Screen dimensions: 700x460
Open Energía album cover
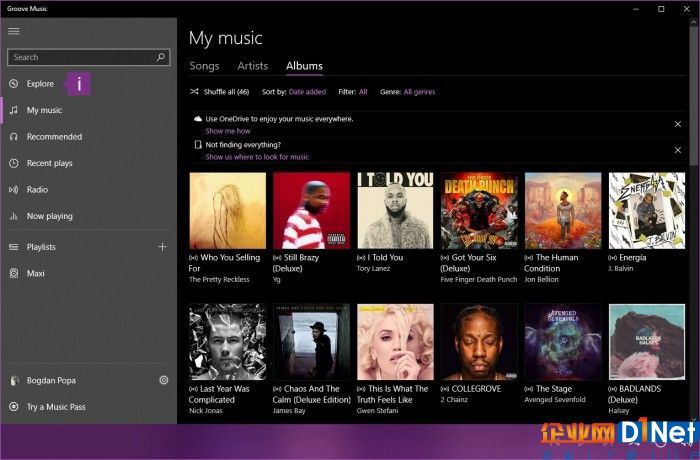tap(647, 210)
